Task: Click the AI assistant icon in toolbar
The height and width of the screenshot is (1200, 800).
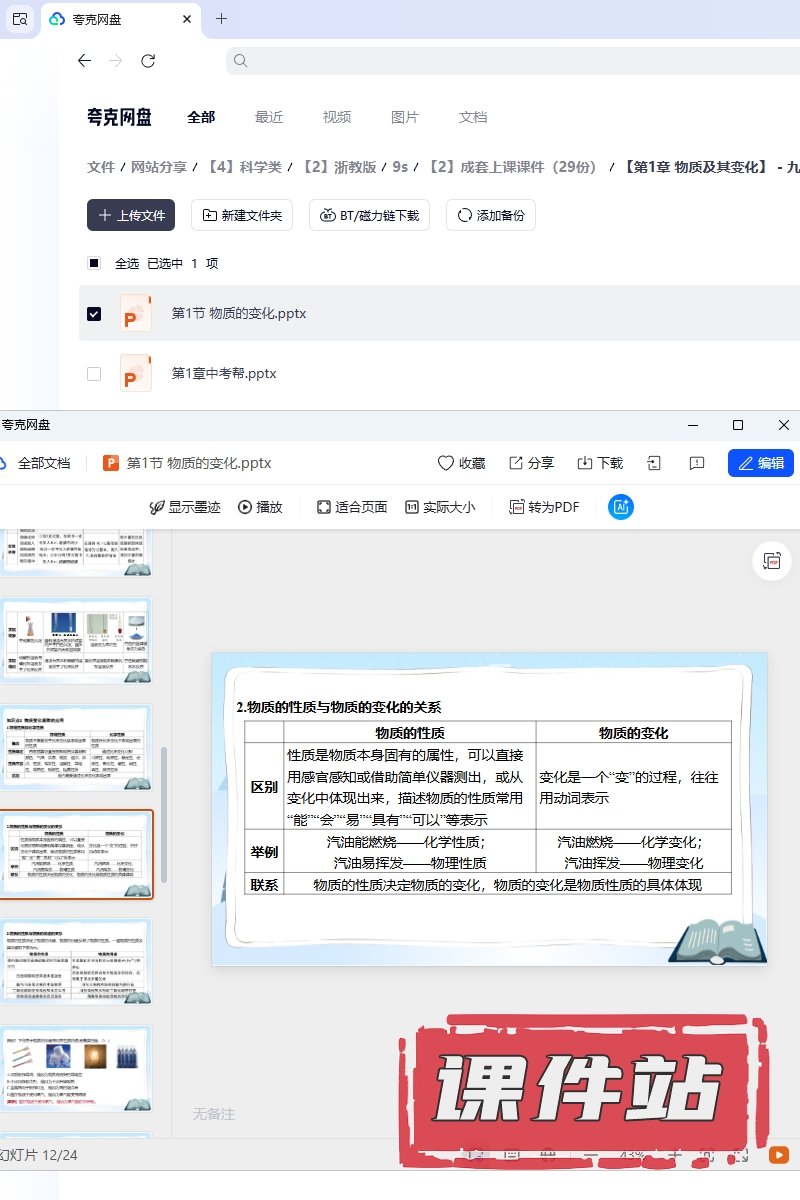Action: pyautogui.click(x=620, y=507)
